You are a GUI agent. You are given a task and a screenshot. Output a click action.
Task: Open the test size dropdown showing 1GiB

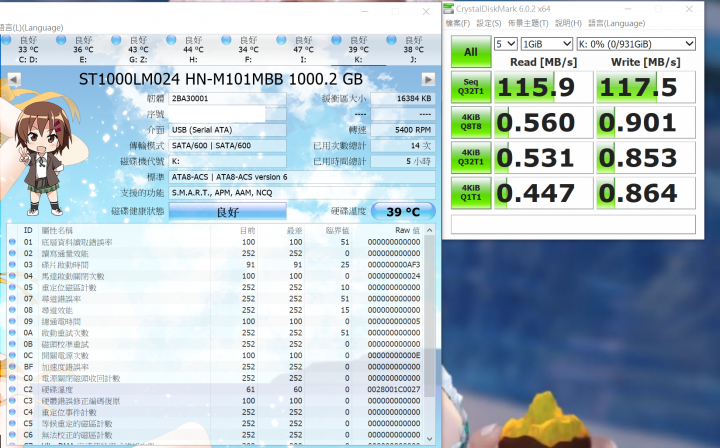tap(547, 44)
